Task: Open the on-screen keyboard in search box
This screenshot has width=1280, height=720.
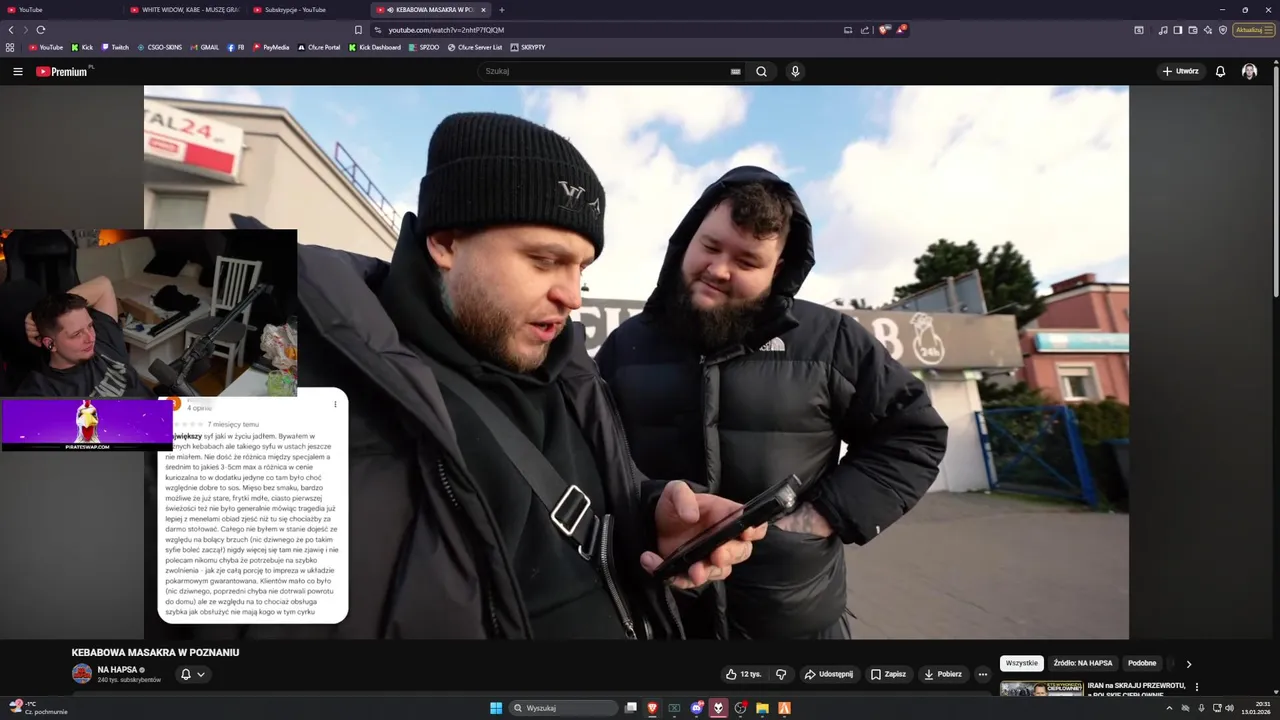Action: click(735, 71)
